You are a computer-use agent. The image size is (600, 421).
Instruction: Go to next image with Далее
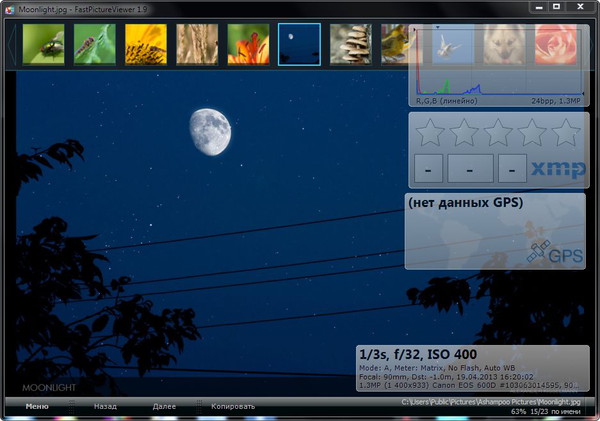coord(165,407)
